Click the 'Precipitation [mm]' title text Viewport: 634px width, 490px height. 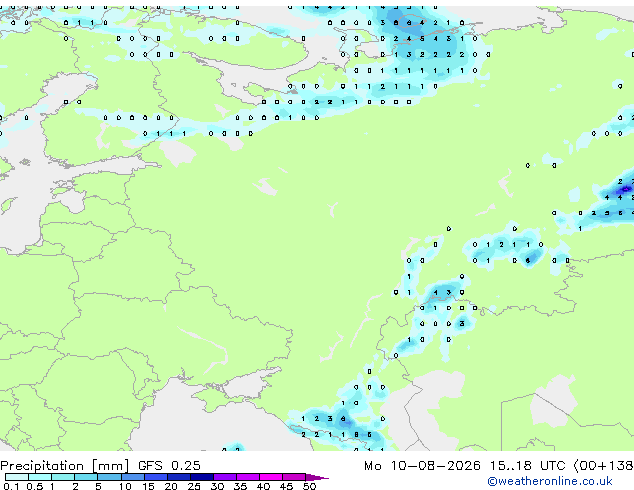click(65, 466)
